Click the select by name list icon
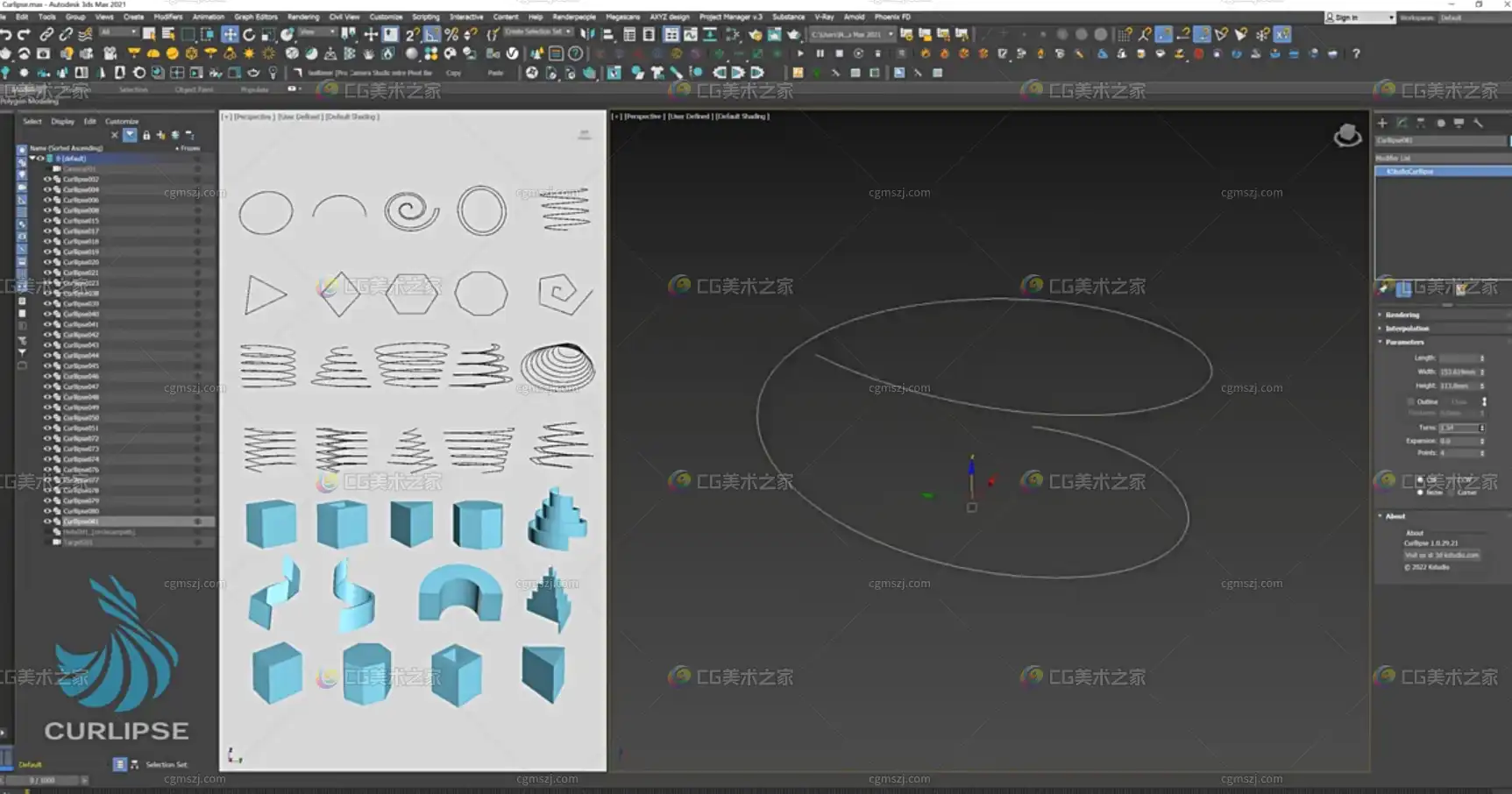 pyautogui.click(x=168, y=34)
